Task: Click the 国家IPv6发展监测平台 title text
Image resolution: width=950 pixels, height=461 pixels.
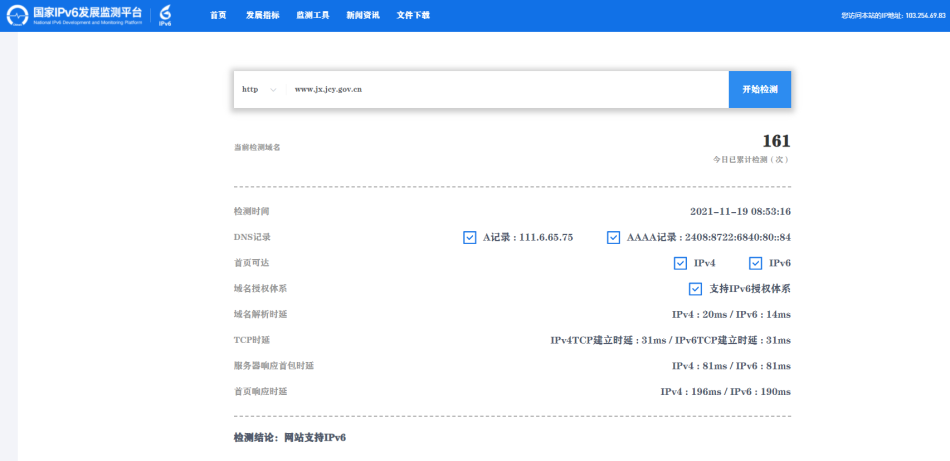Action: pos(88,13)
